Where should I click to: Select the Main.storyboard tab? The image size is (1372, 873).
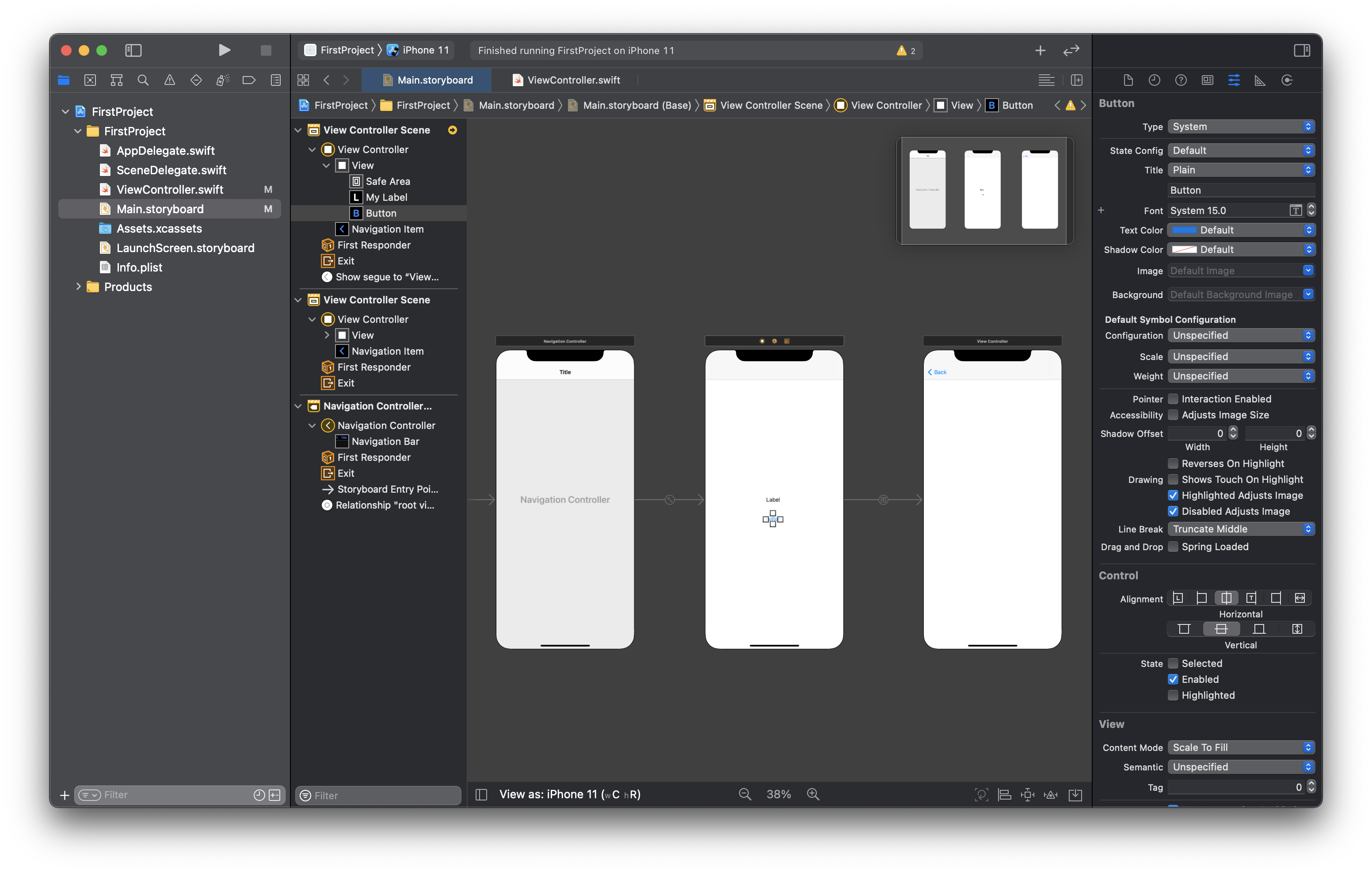click(427, 80)
